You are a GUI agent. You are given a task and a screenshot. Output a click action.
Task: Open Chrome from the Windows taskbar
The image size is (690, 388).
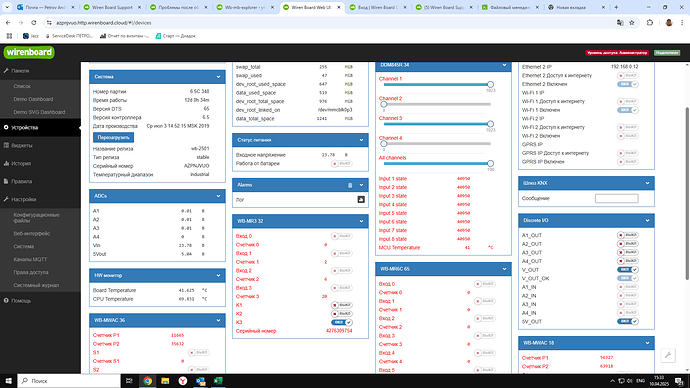pos(147,381)
